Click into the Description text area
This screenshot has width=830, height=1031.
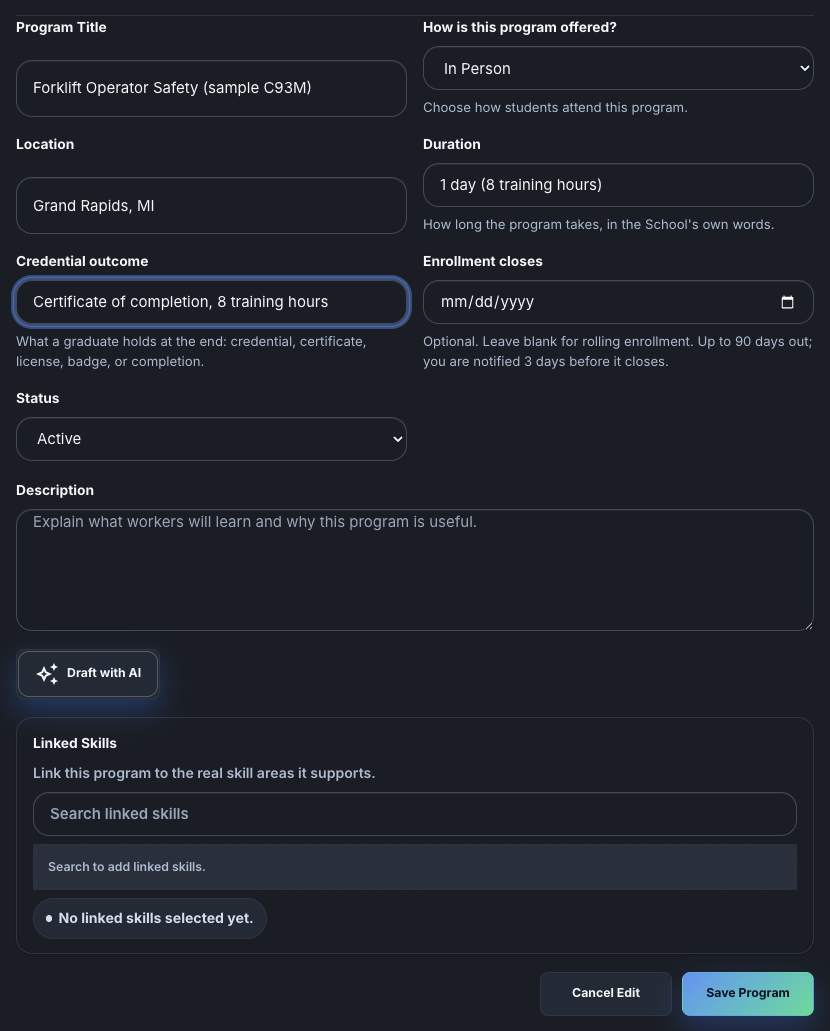click(415, 570)
